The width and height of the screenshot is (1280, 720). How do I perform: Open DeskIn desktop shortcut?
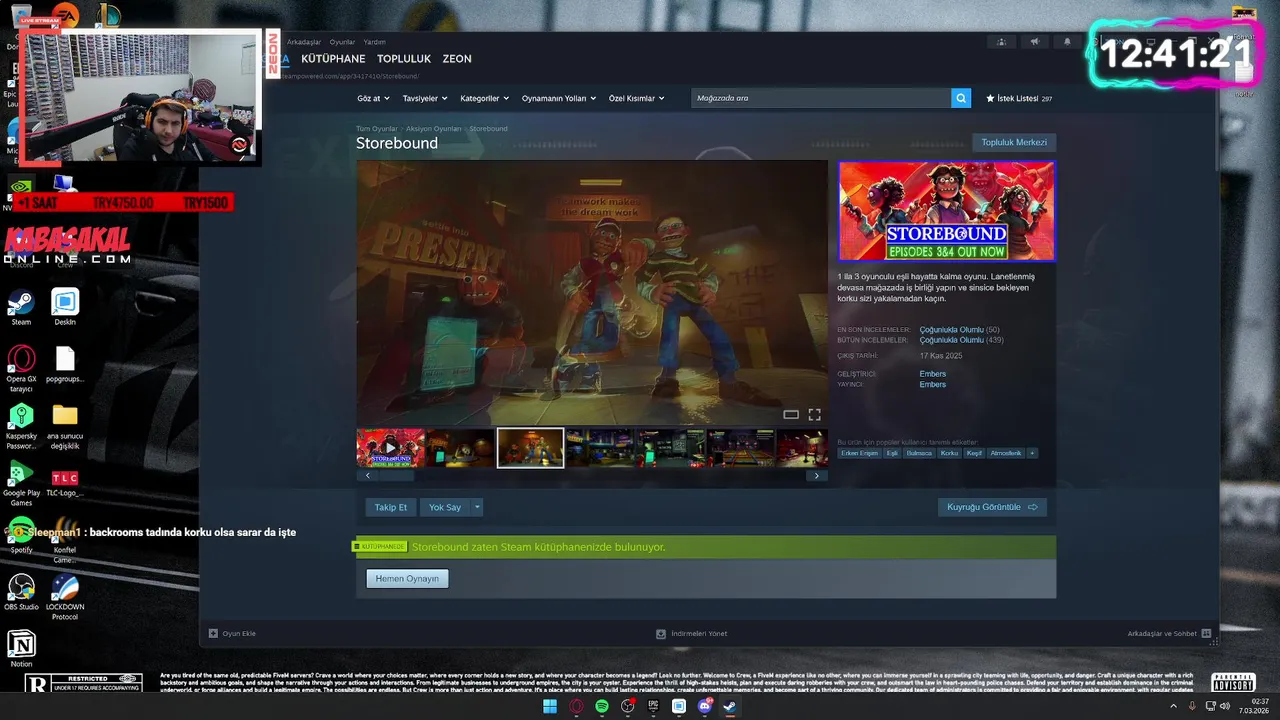(65, 308)
